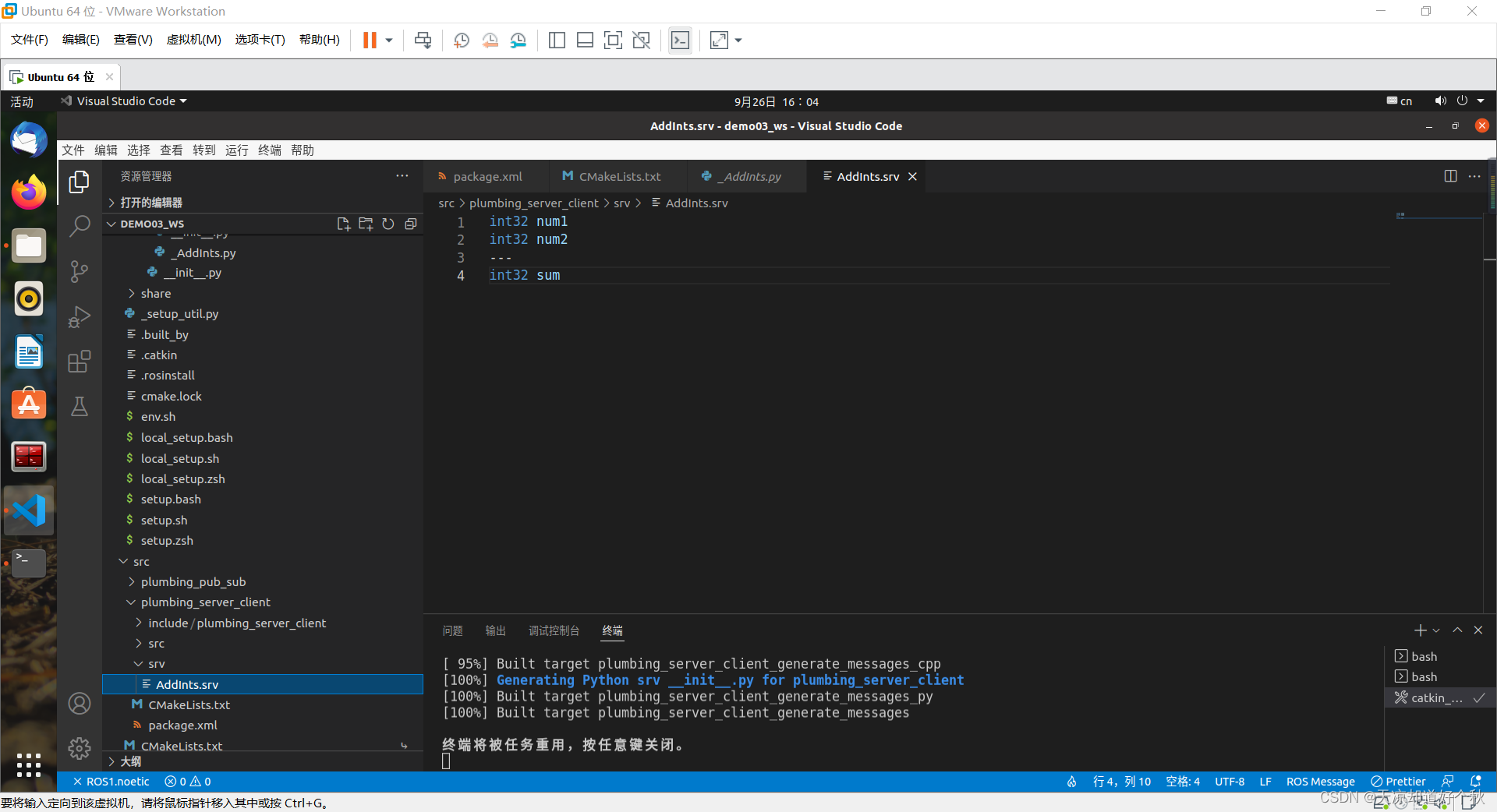Open VMware console view button
Image resolution: width=1497 pixels, height=812 pixels.
pyautogui.click(x=680, y=40)
